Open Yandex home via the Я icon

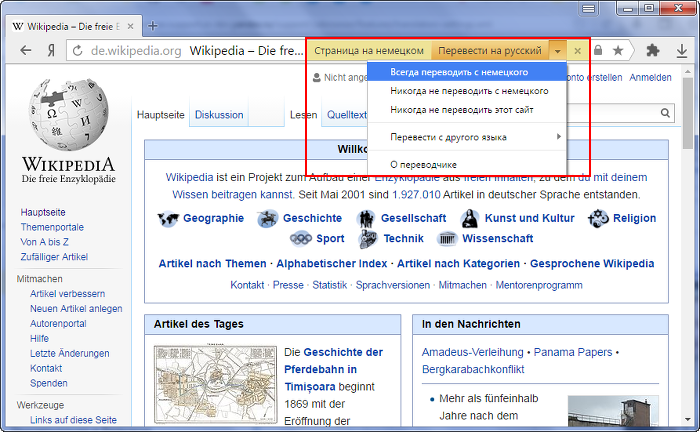(x=51, y=50)
